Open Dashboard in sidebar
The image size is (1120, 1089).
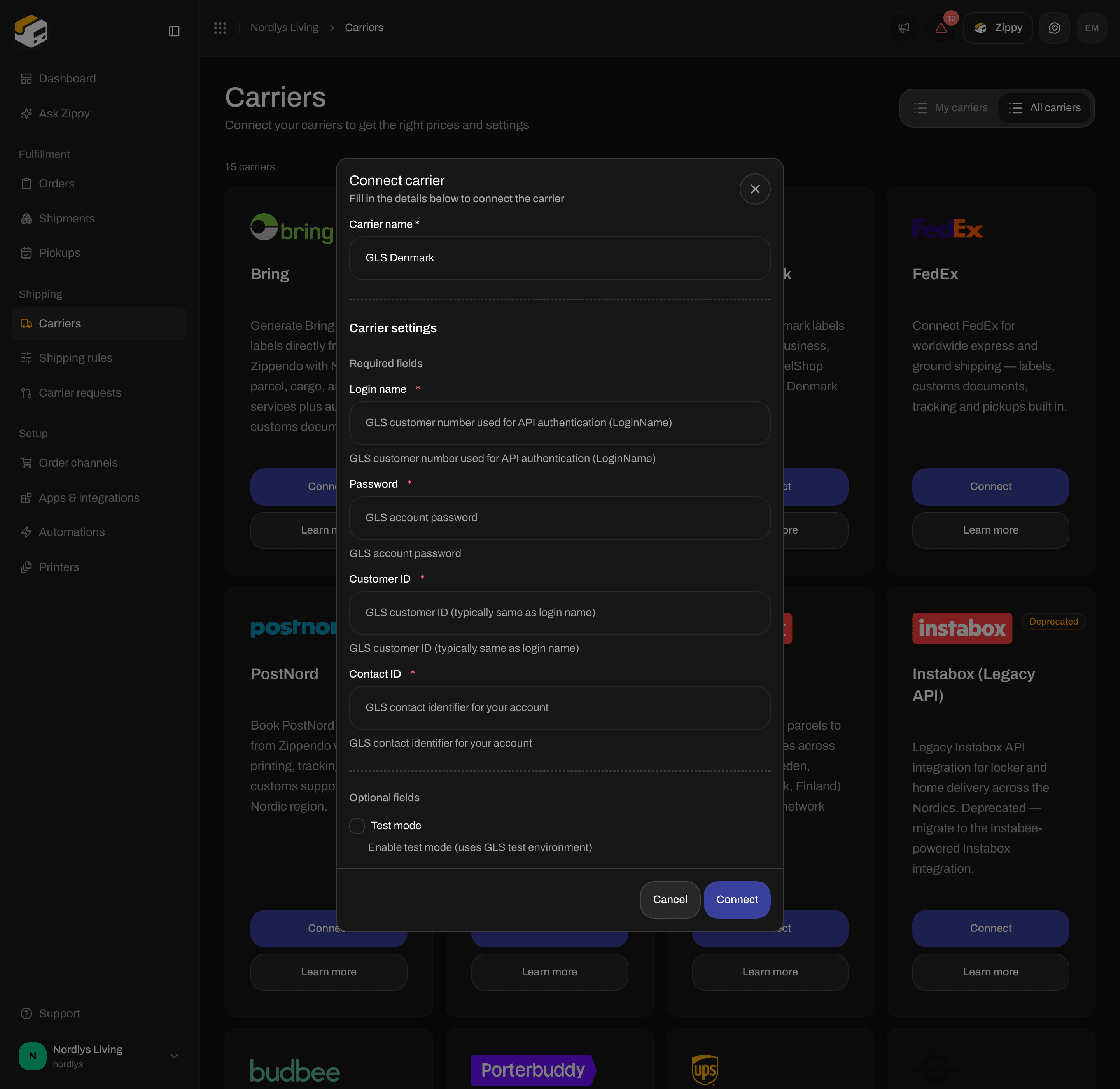coord(100,78)
